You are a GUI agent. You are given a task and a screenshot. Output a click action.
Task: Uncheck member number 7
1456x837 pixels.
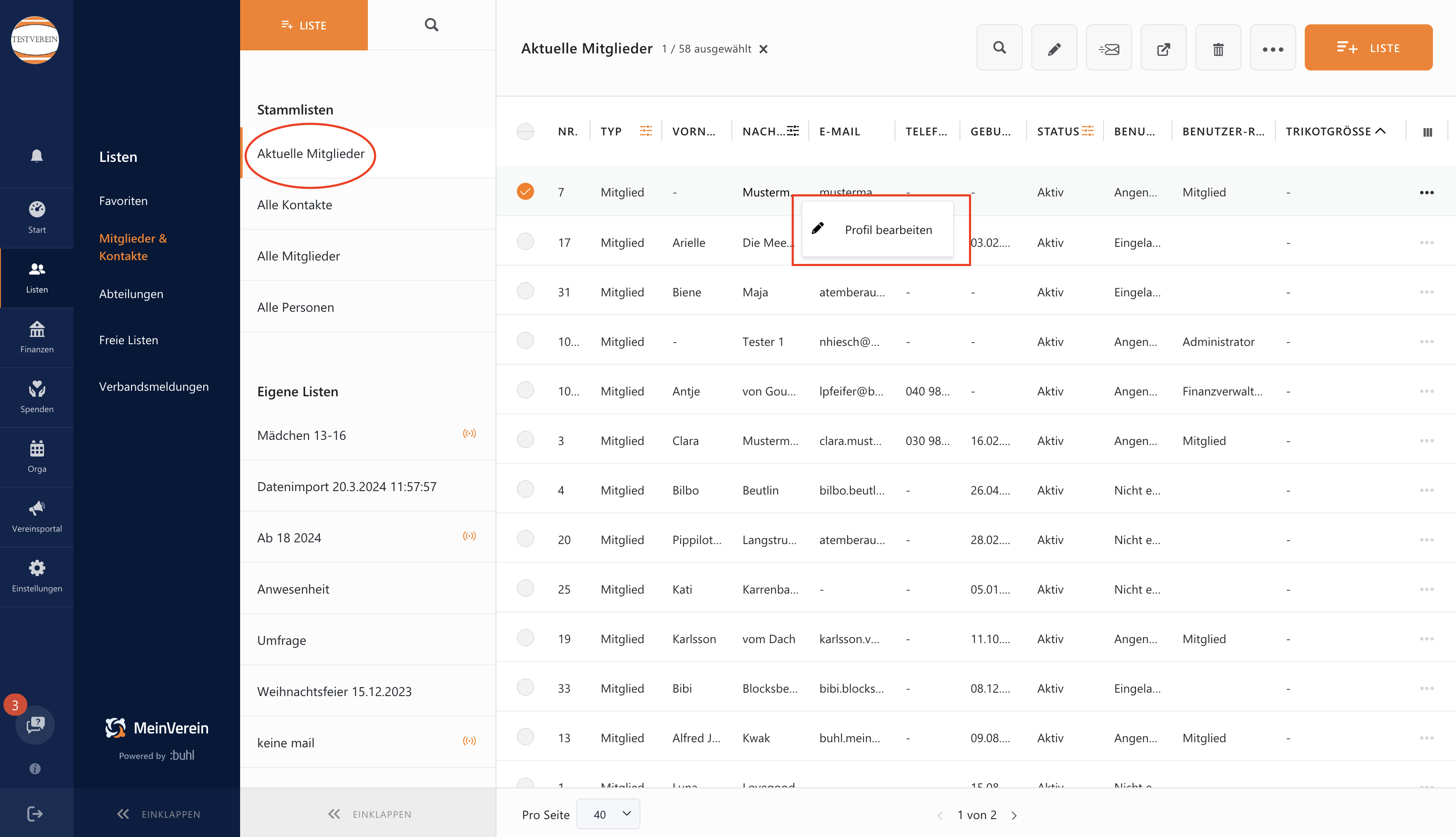(x=525, y=191)
